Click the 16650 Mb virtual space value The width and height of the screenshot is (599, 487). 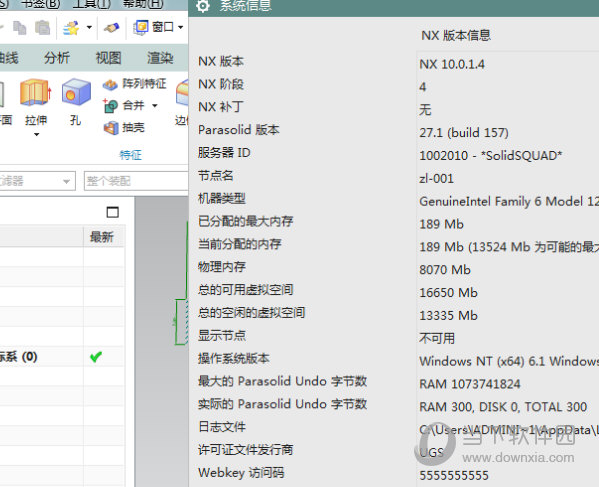pos(448,293)
